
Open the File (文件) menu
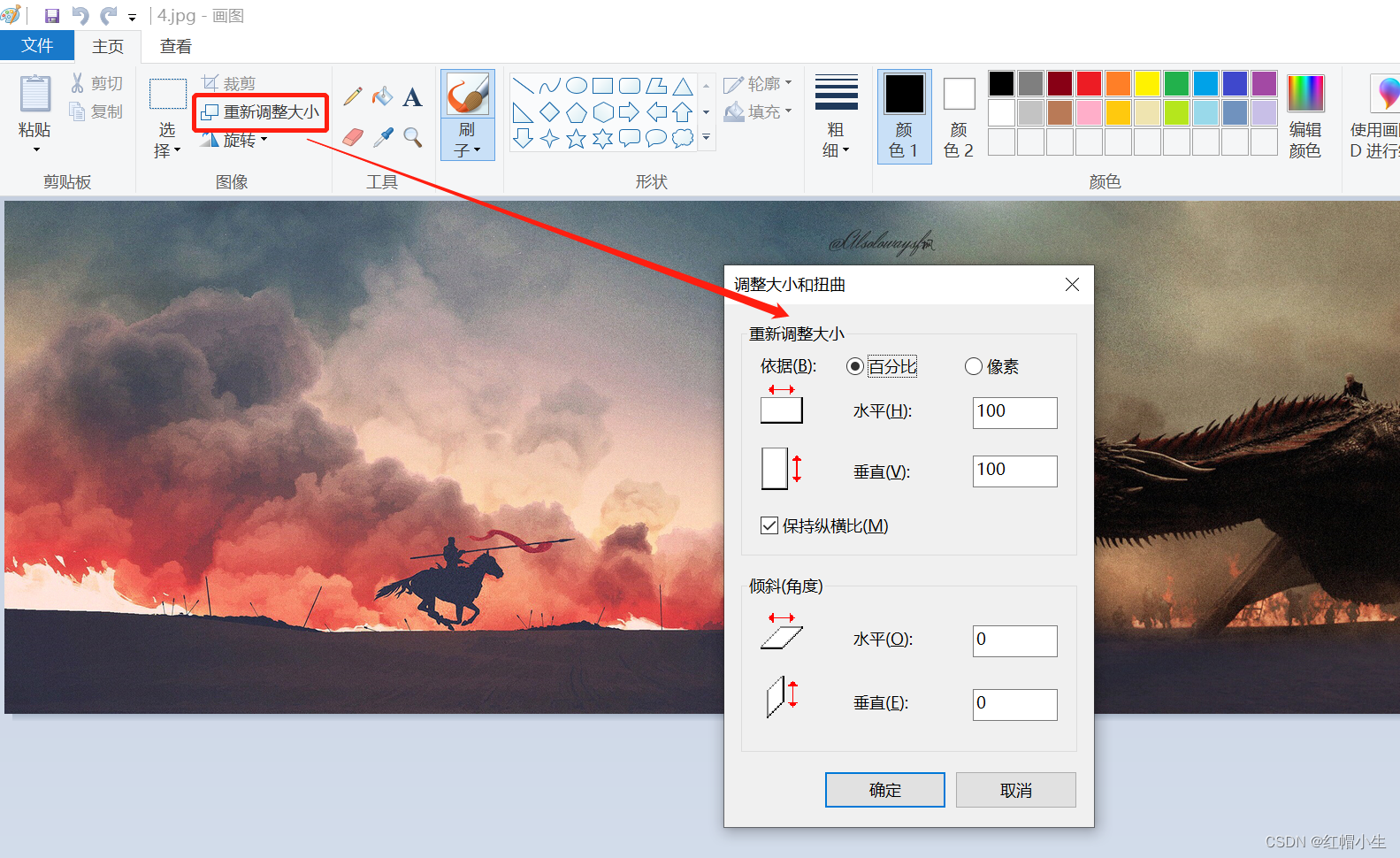click(x=37, y=46)
